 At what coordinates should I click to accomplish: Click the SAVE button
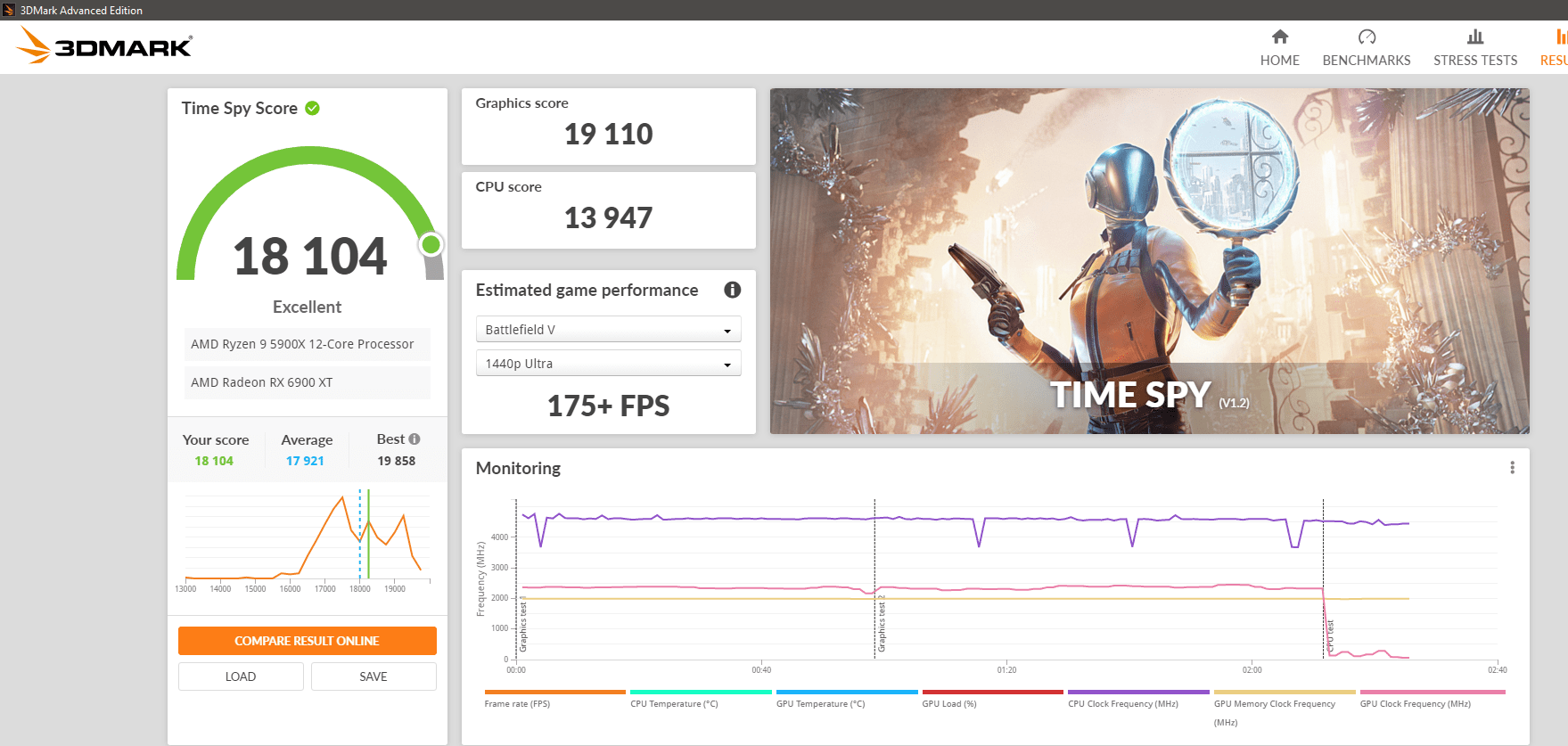[374, 676]
